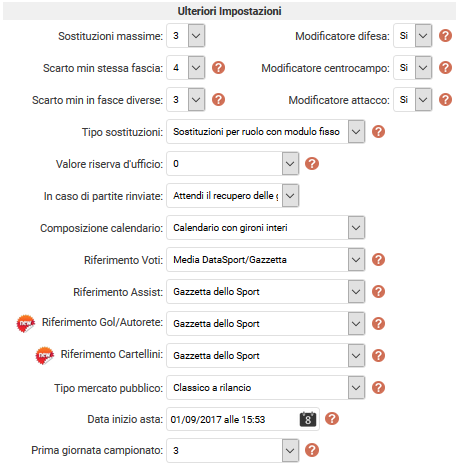Open calendar icon in Data inizio asta

308,419
